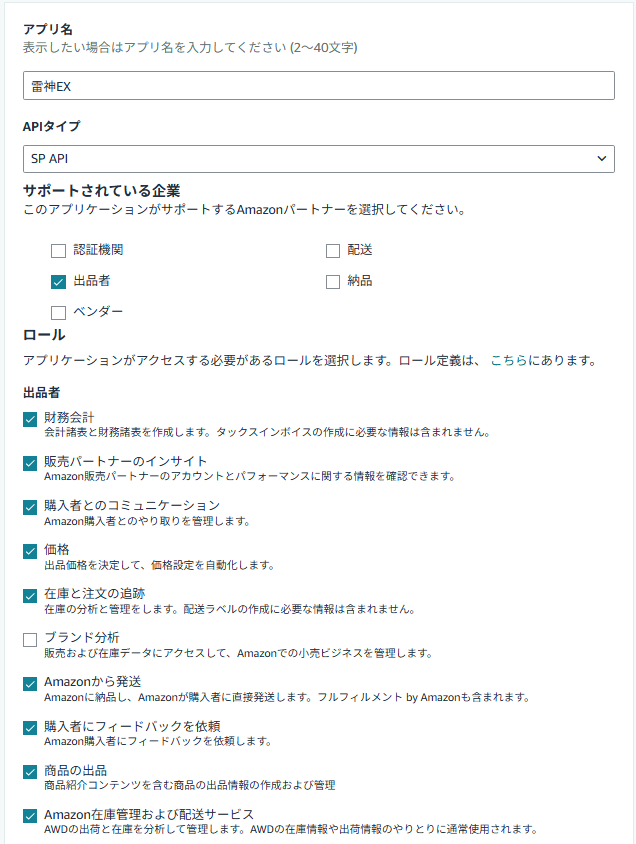The image size is (636, 844).
Task: Click the ロール section heading
Action: (44, 335)
